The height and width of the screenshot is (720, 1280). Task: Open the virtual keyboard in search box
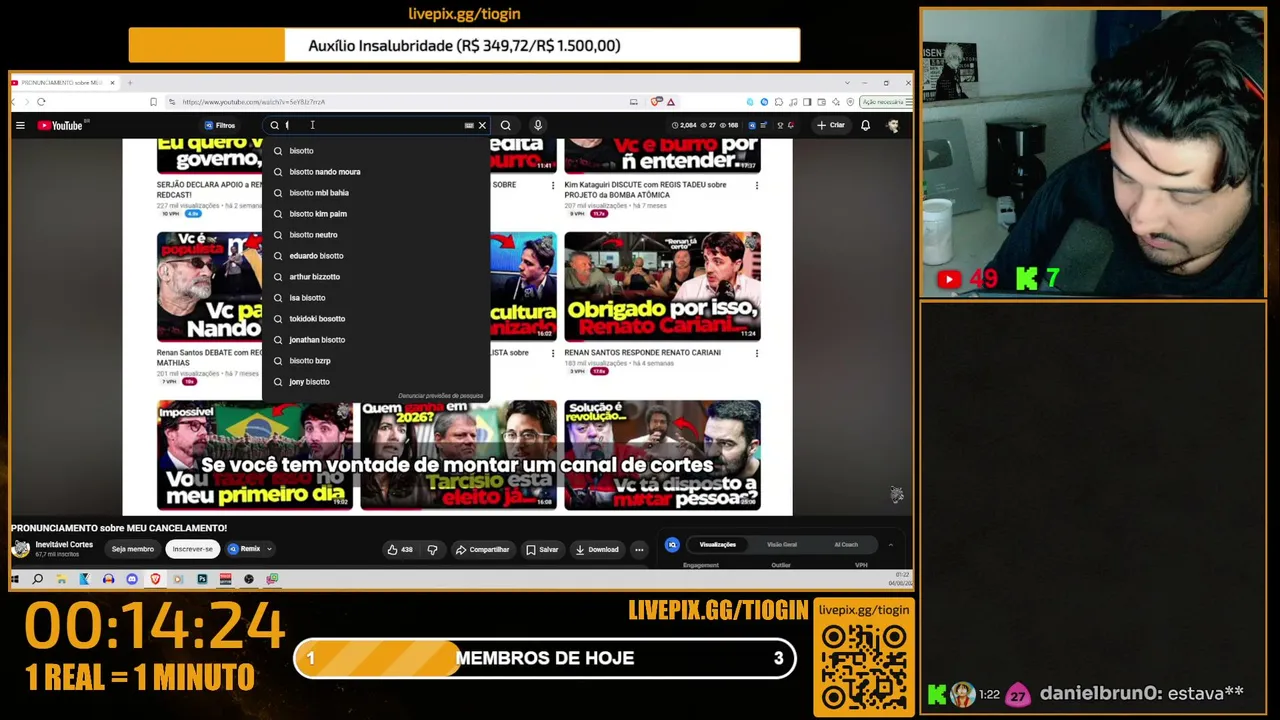point(469,125)
